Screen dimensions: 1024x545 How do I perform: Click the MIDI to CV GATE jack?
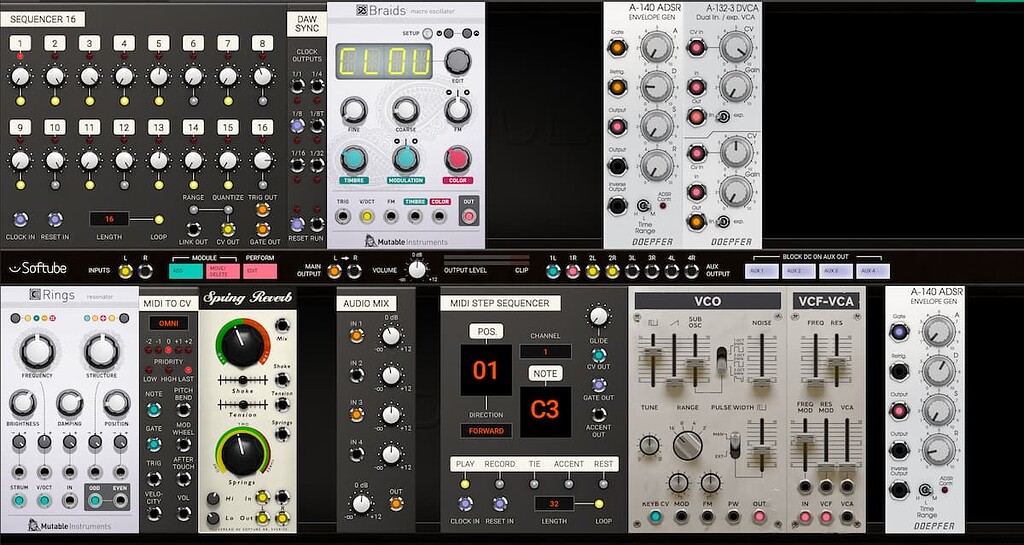click(153, 444)
